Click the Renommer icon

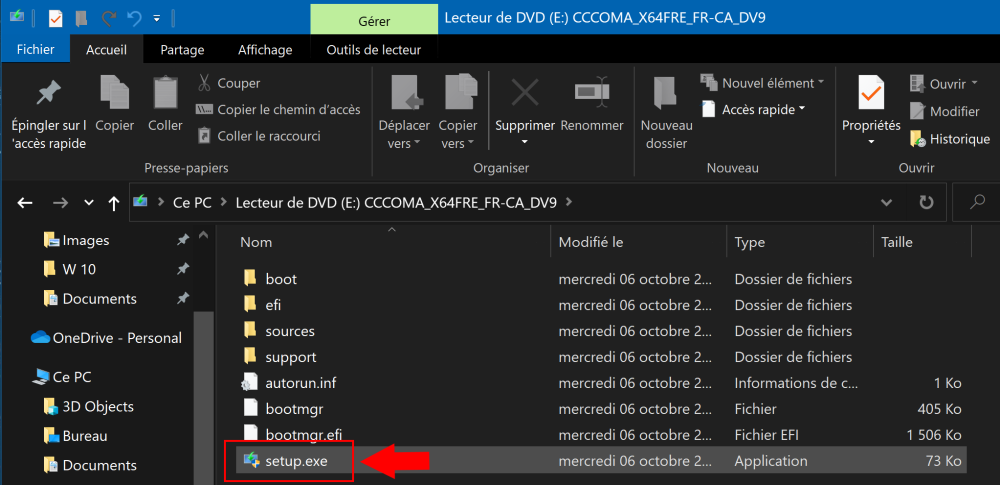pos(592,94)
